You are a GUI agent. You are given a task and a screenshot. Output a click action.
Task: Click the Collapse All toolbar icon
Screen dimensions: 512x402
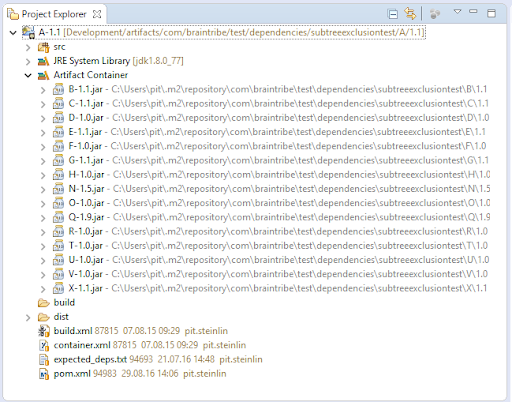[393, 14]
